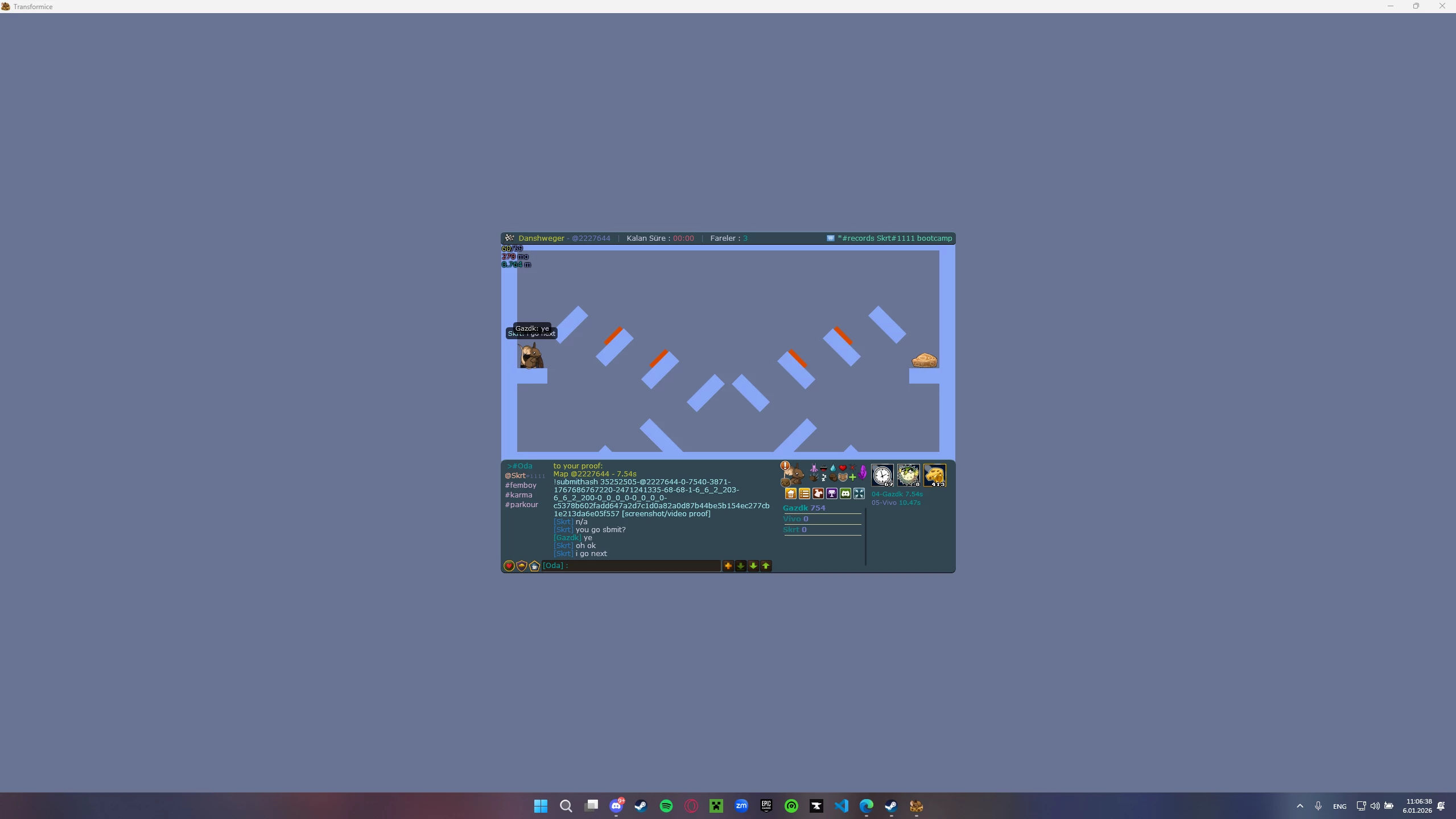This screenshot has width=1456, height=819.
Task: Click the record entry 04-Gazdk 7.54s
Action: pyautogui.click(x=897, y=494)
